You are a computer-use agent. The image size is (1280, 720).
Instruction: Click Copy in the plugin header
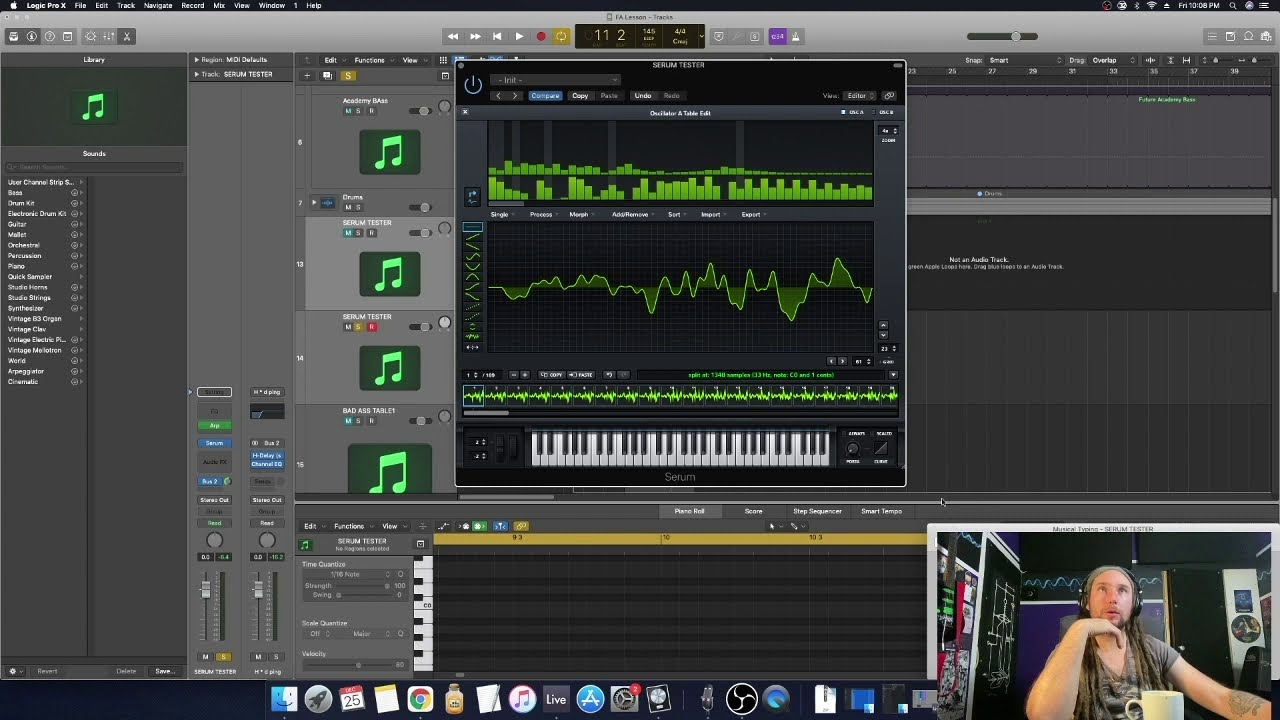(580, 96)
